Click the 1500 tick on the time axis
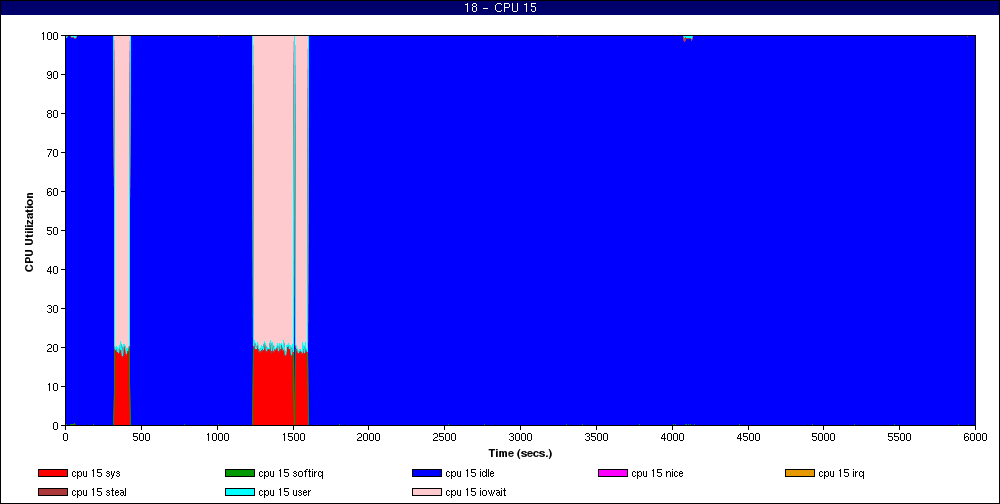The image size is (1000, 504). pos(293,438)
